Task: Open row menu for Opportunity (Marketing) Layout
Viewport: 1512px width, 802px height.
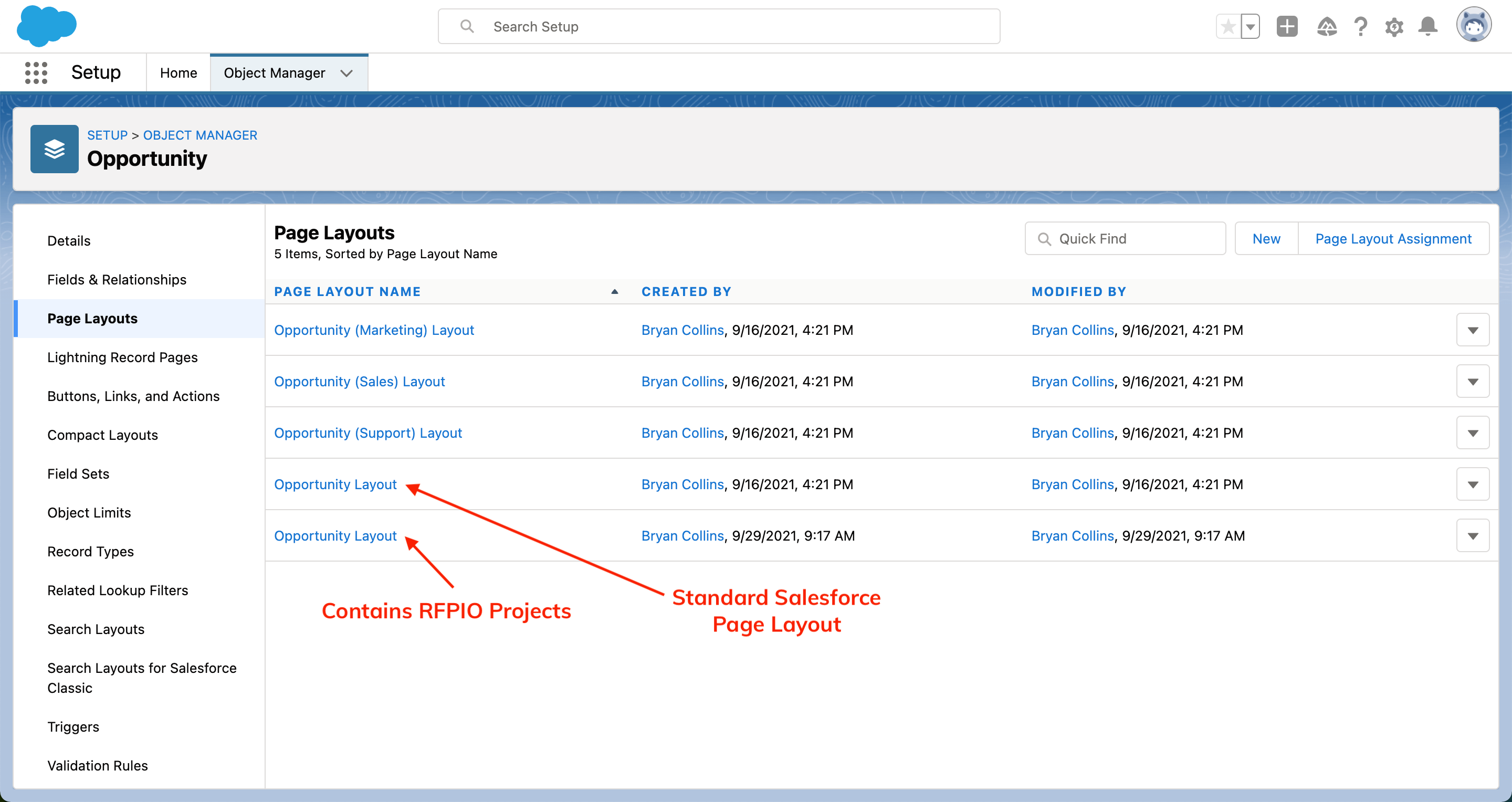Action: tap(1472, 330)
